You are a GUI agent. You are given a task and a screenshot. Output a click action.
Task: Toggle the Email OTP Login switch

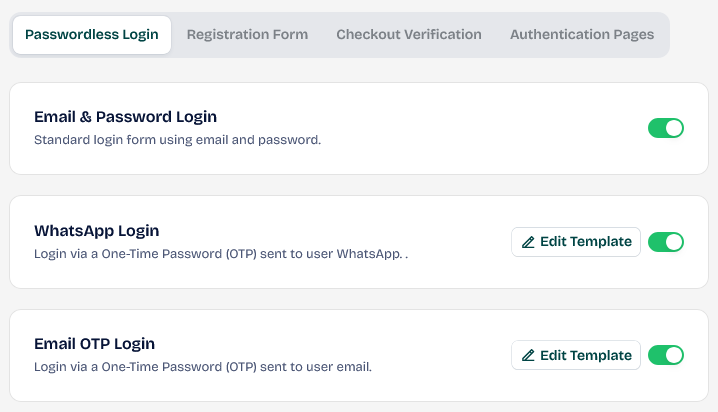[666, 355]
